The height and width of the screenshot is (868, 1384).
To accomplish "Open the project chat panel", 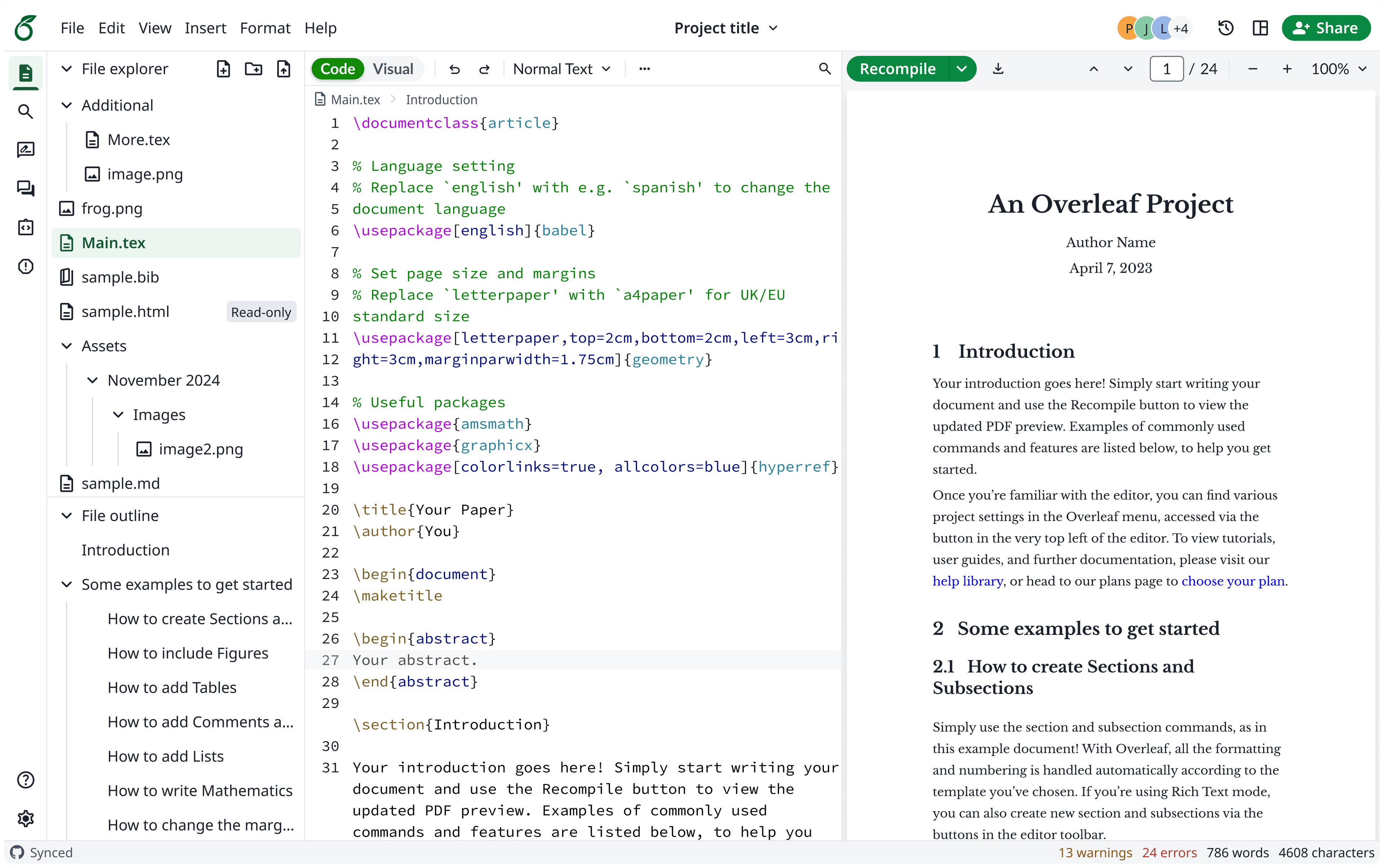I will pyautogui.click(x=26, y=188).
